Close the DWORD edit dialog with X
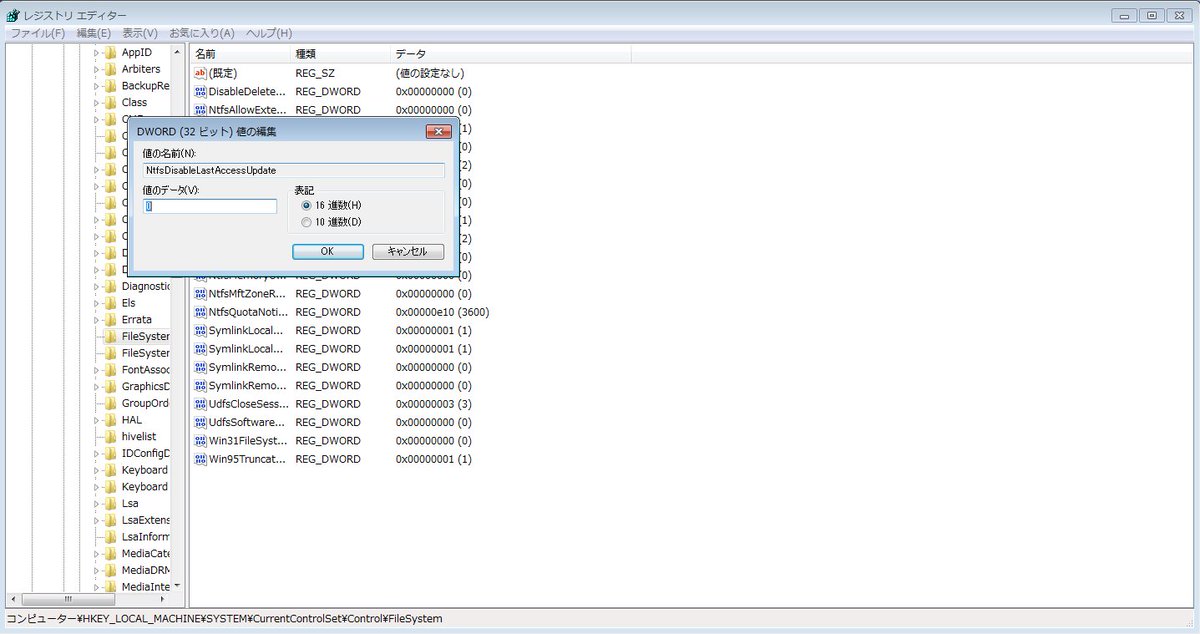 pyautogui.click(x=438, y=131)
